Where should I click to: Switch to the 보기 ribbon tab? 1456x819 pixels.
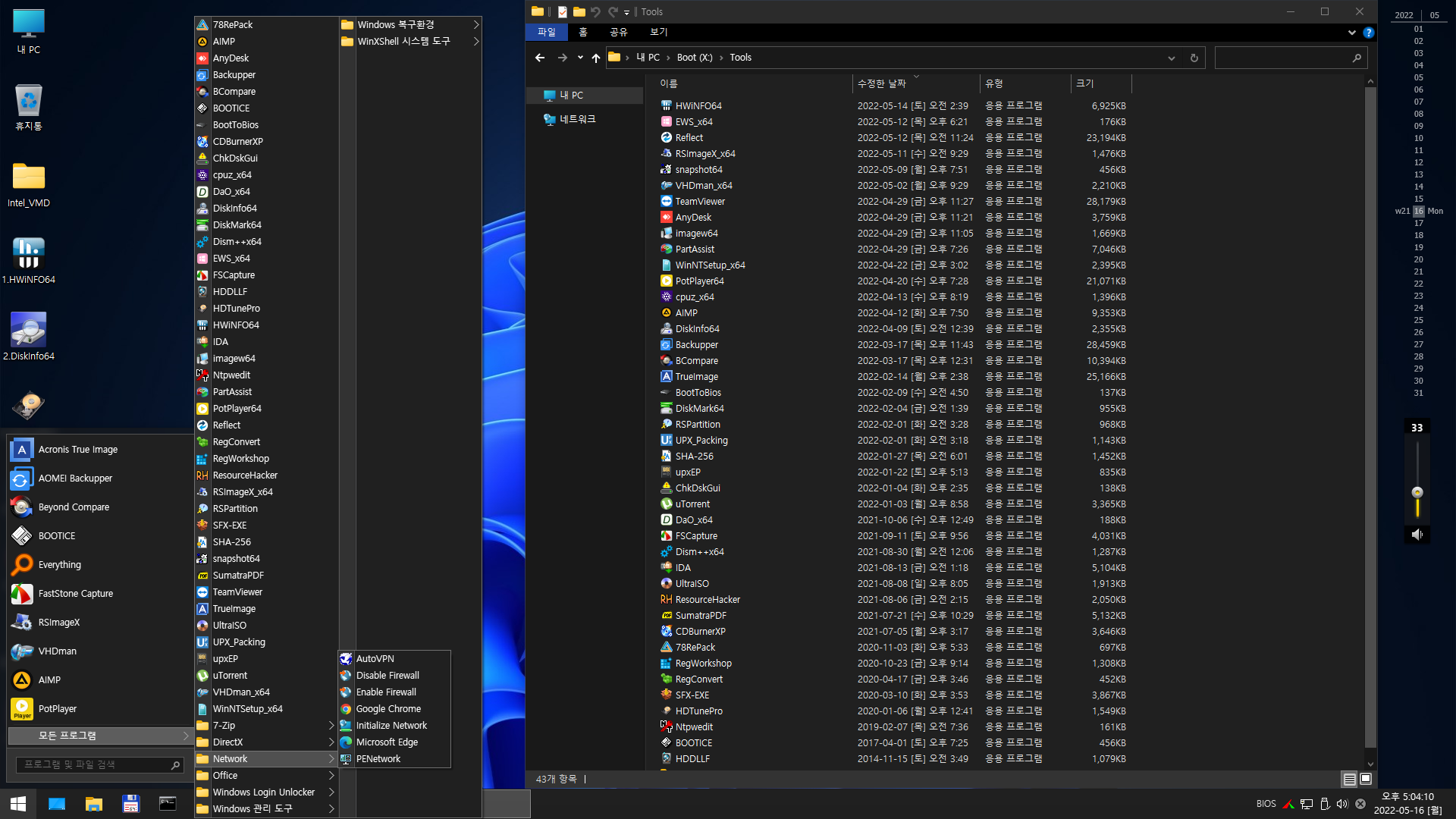659,32
